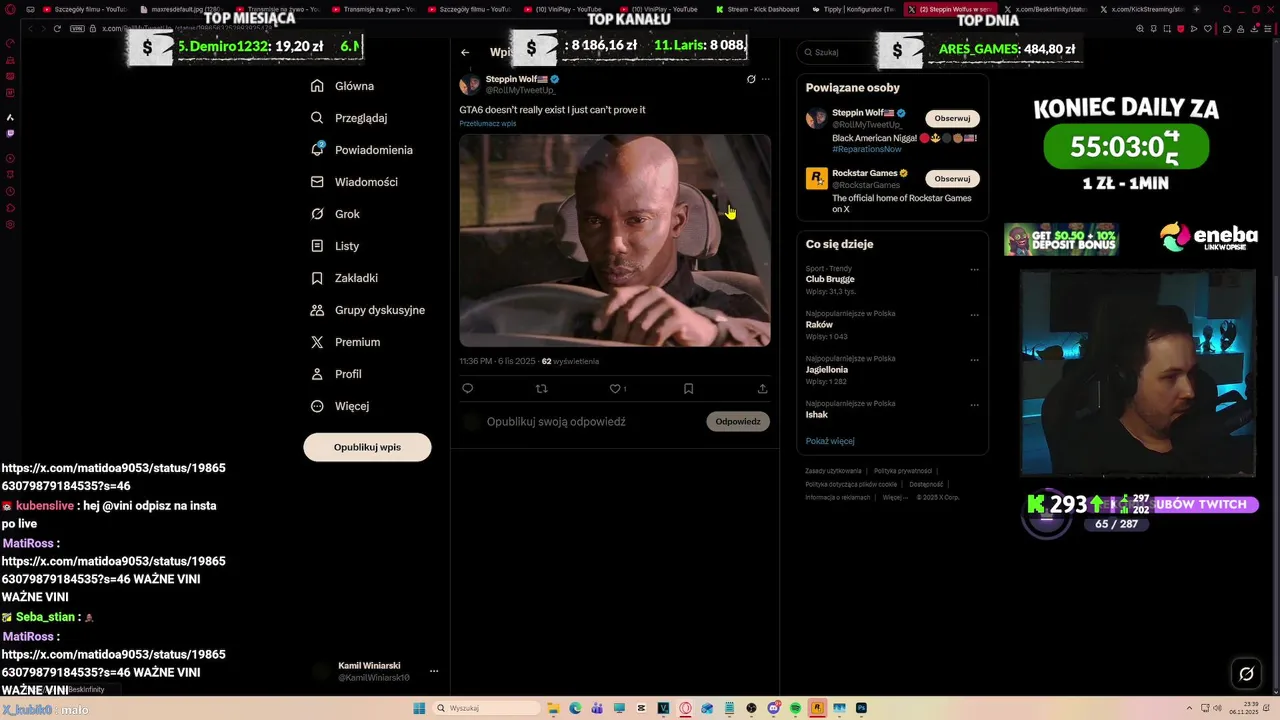Click the reply icon under the post
1280x720 pixels.
[467, 388]
